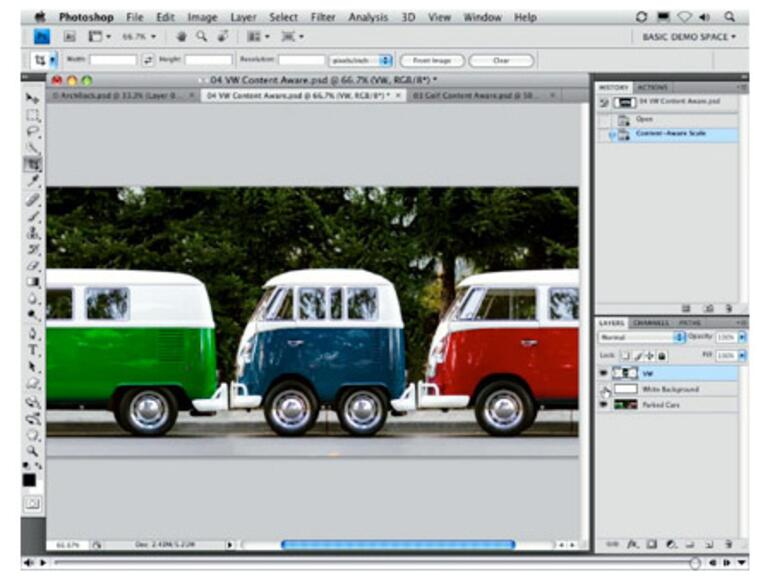Open the pixels/inch resolution units dropdown
Screen dimensions: 770x578
tap(362, 60)
